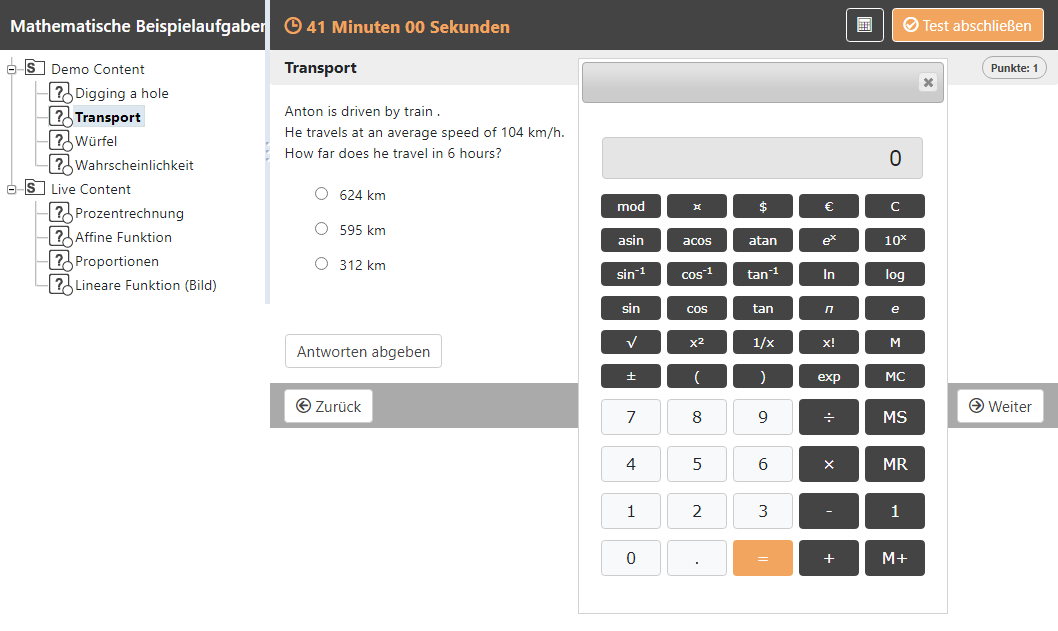The height and width of the screenshot is (631, 1058).
Task: Click Test abschließen to finish the test
Action: click(967, 24)
